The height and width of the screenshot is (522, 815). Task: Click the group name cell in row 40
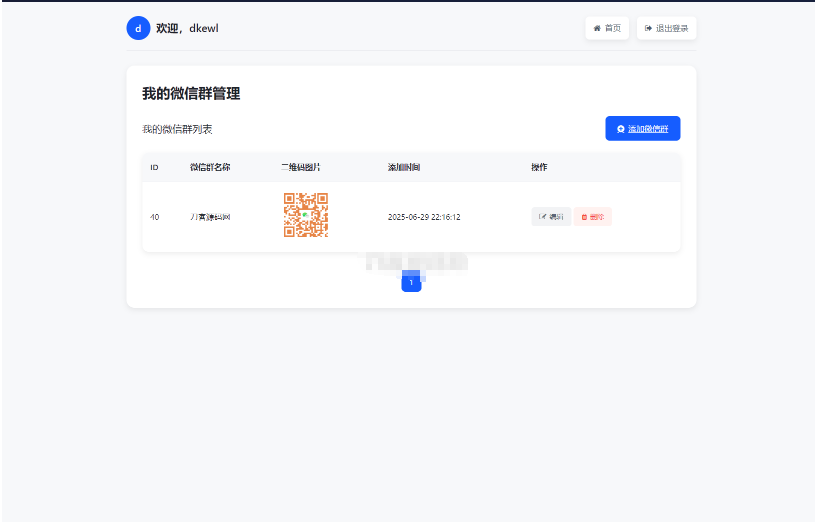click(x=210, y=217)
